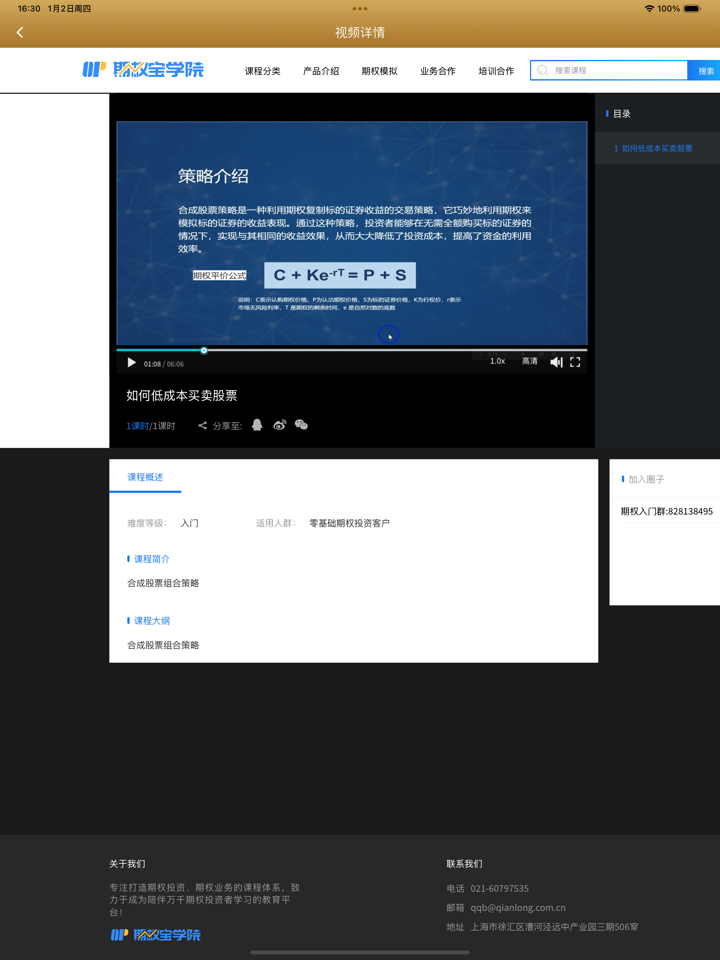Click the 期权宝学院 logo in the header
The height and width of the screenshot is (960, 720).
click(143, 69)
